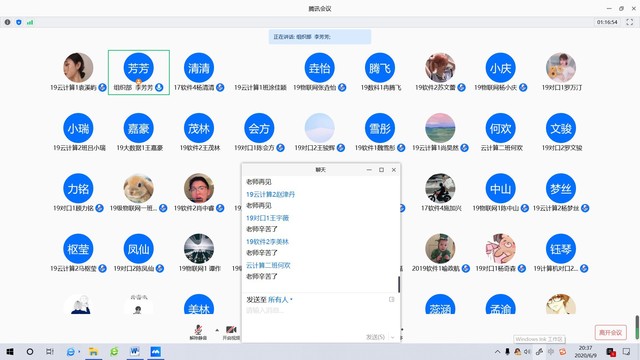This screenshot has height=360, width=640.
Task: Select the 小瑞 participant avatar
Action: [78, 128]
